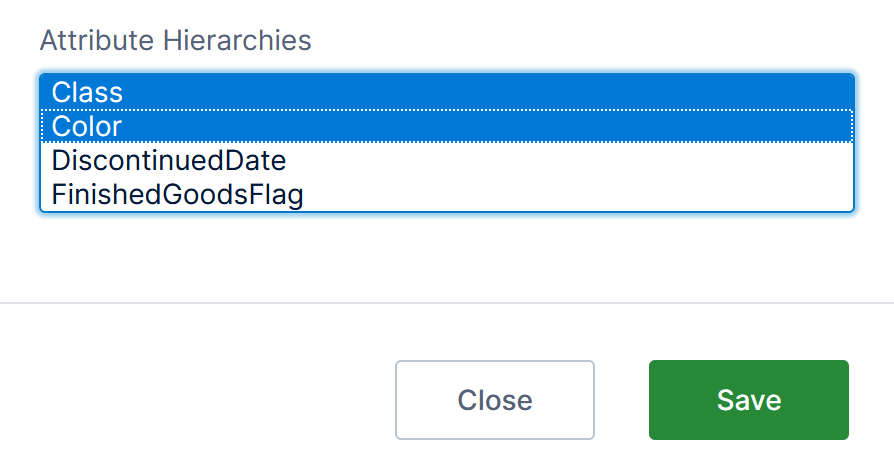Dismiss the dialog using Close
Viewport: 894px width, 468px height.
tap(495, 400)
